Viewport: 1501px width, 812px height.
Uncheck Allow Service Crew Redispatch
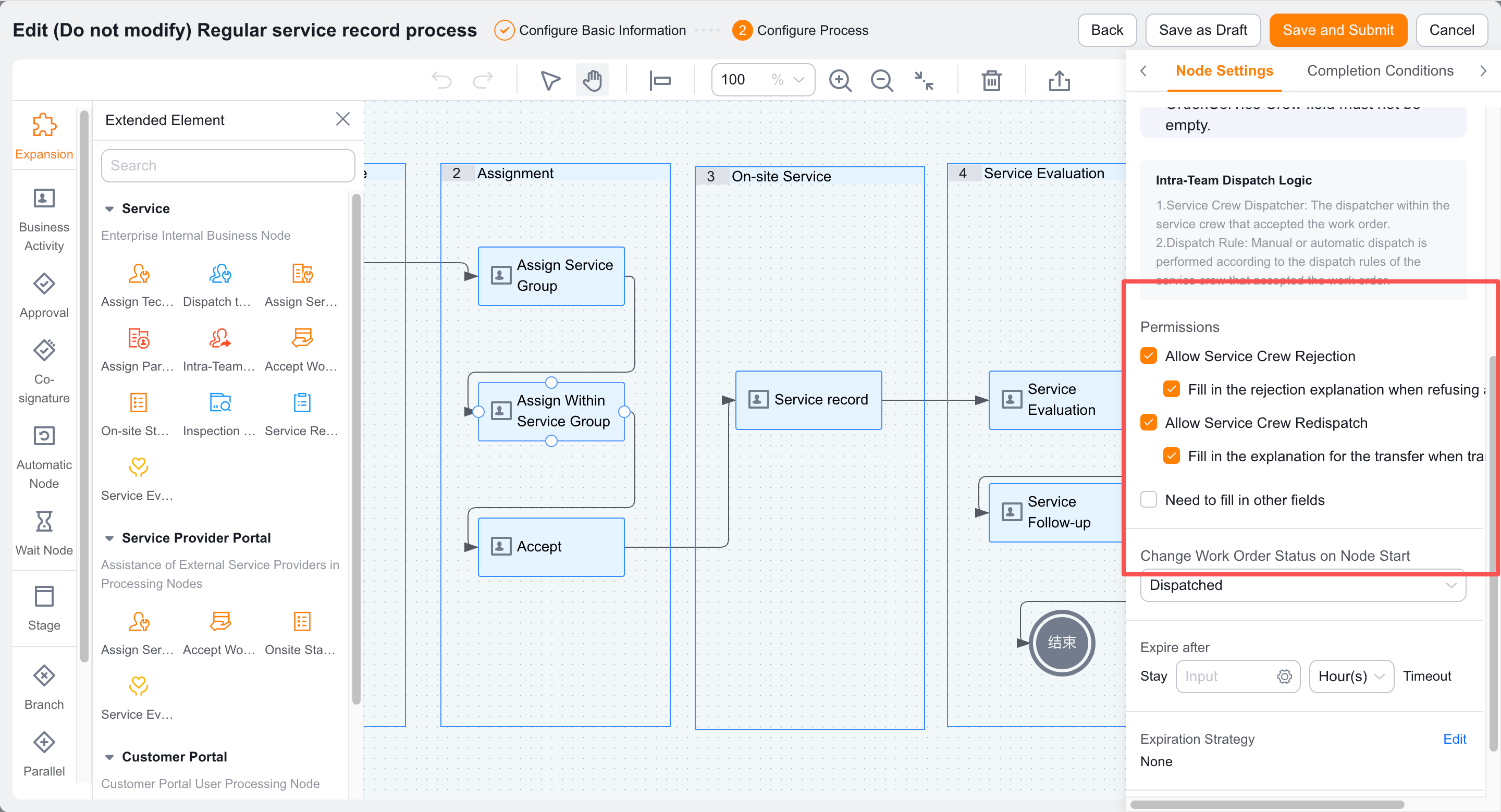click(1148, 422)
